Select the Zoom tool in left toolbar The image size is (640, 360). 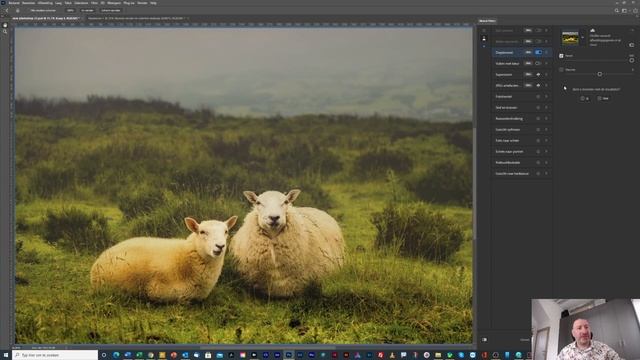[5, 32]
